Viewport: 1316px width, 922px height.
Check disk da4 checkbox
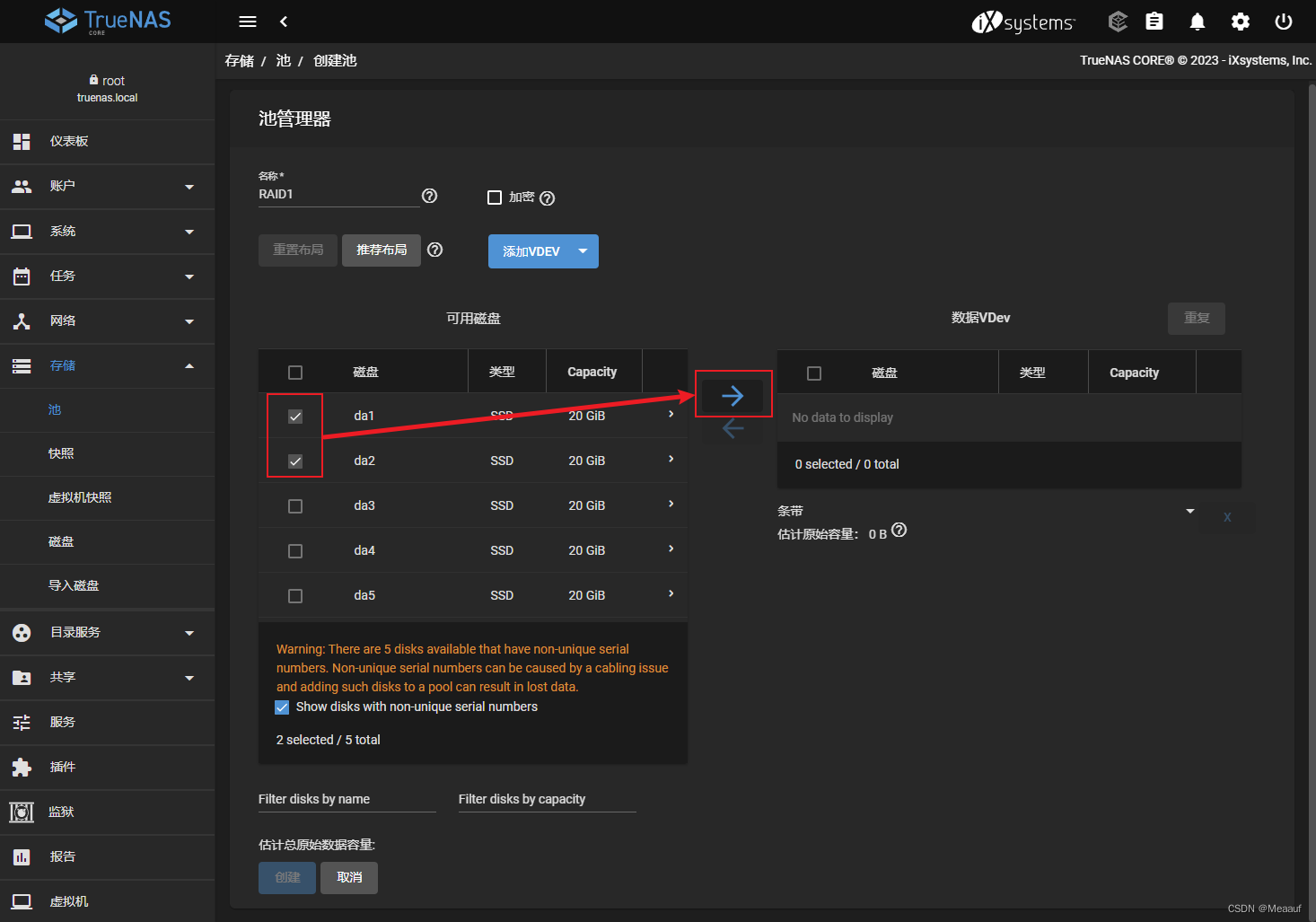pyautogui.click(x=295, y=551)
